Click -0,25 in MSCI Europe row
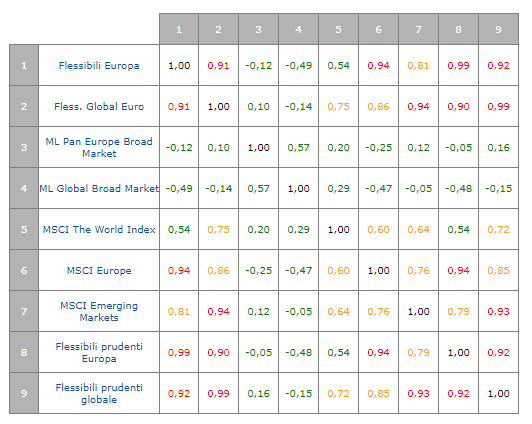This screenshot has height=424, width=532. tap(259, 271)
